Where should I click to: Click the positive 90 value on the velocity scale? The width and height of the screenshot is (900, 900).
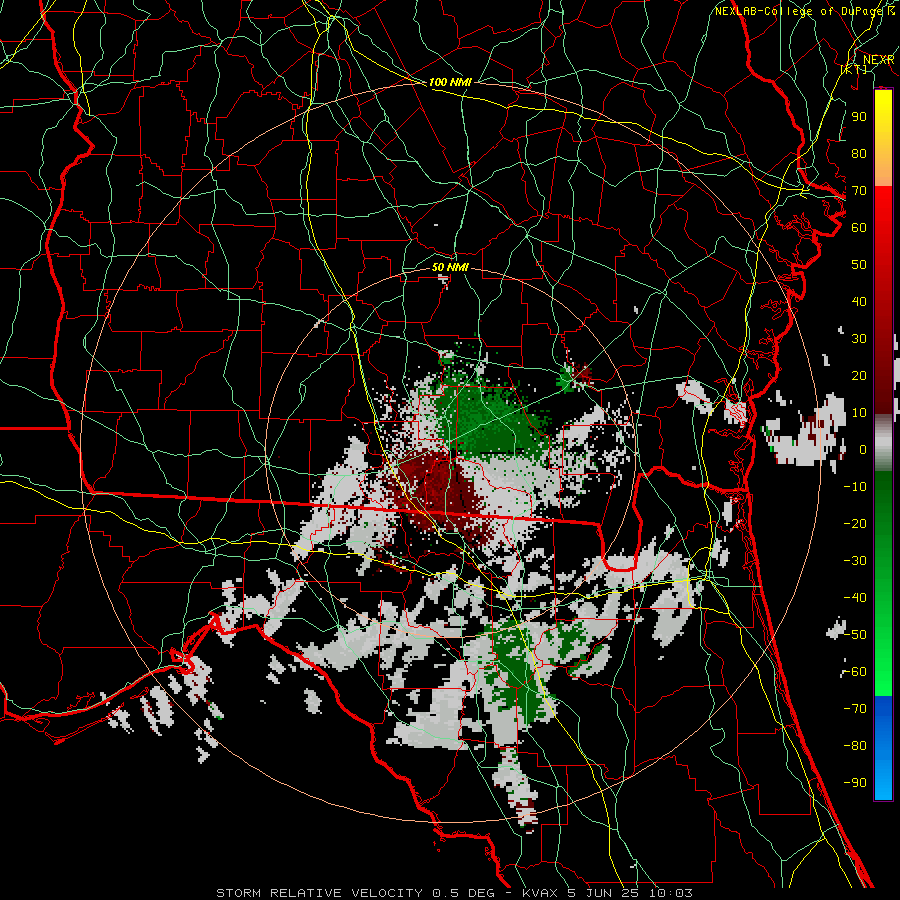point(859,117)
